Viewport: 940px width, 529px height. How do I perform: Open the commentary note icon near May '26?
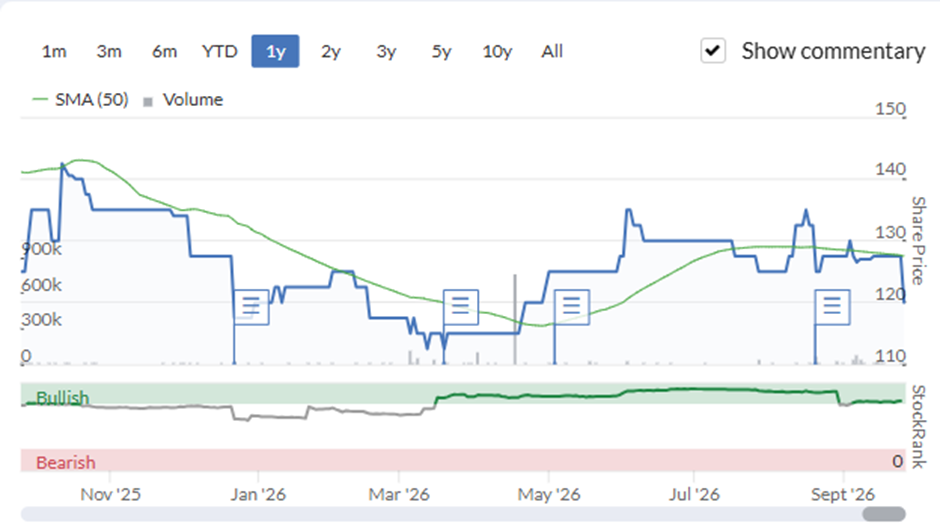click(571, 307)
